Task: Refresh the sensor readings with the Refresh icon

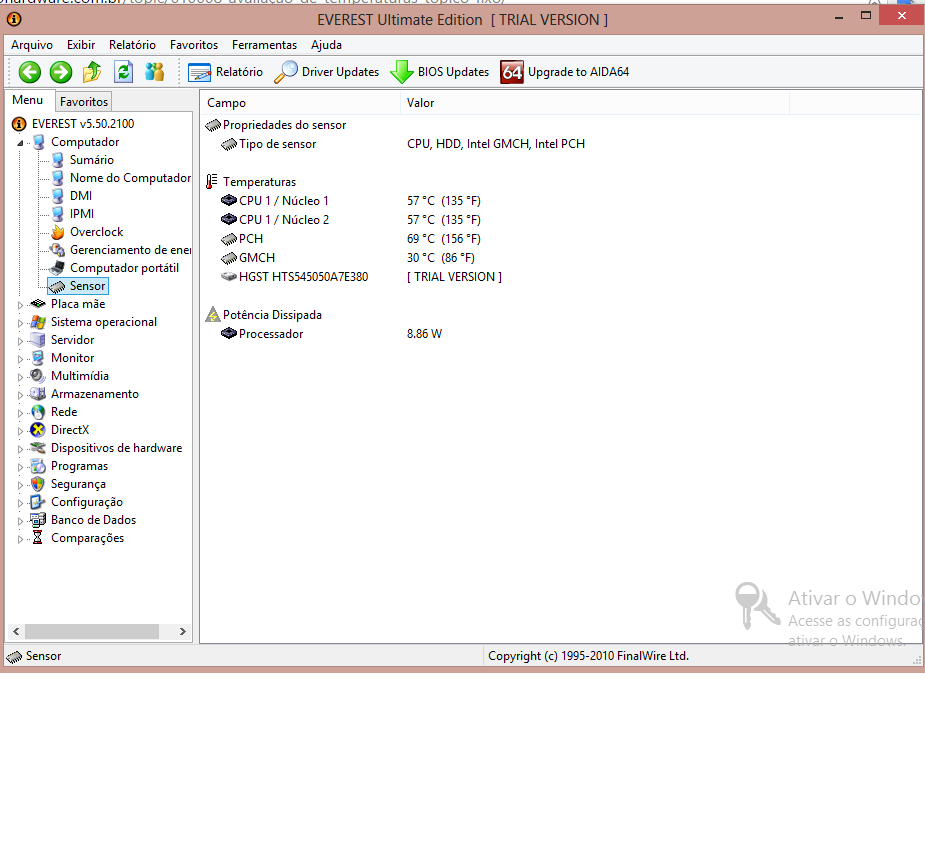Action: (x=123, y=72)
